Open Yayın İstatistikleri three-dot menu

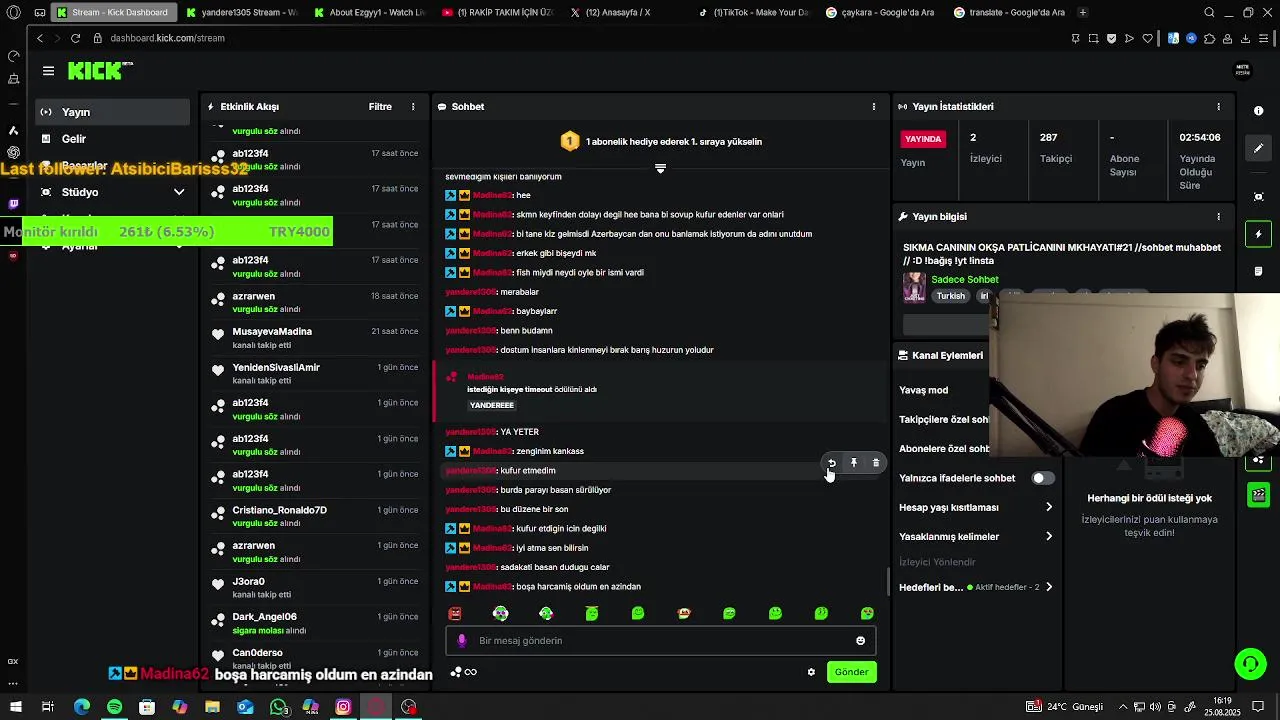pyautogui.click(x=1218, y=107)
